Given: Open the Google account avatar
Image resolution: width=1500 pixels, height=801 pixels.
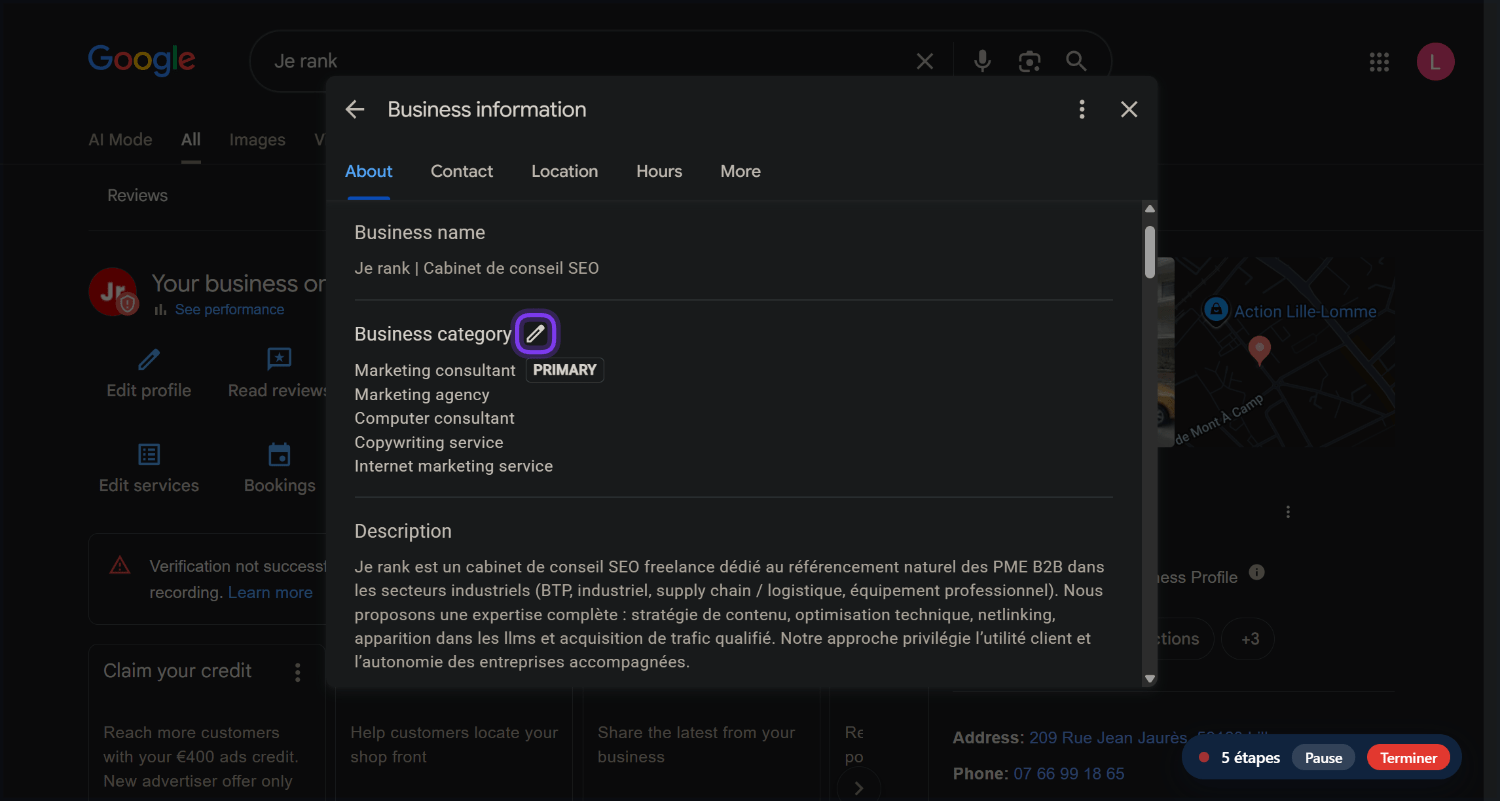Looking at the screenshot, I should (1435, 62).
